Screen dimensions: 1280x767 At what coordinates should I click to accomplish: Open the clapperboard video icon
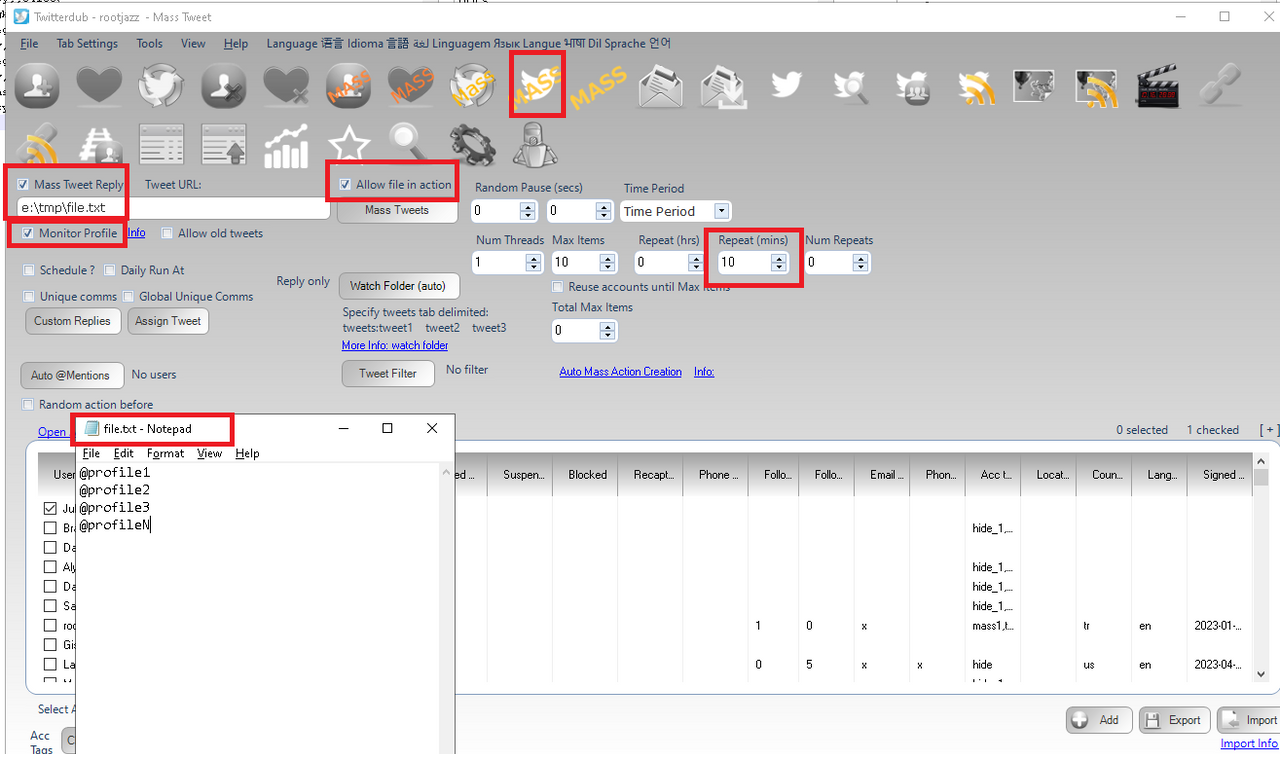(x=1158, y=86)
